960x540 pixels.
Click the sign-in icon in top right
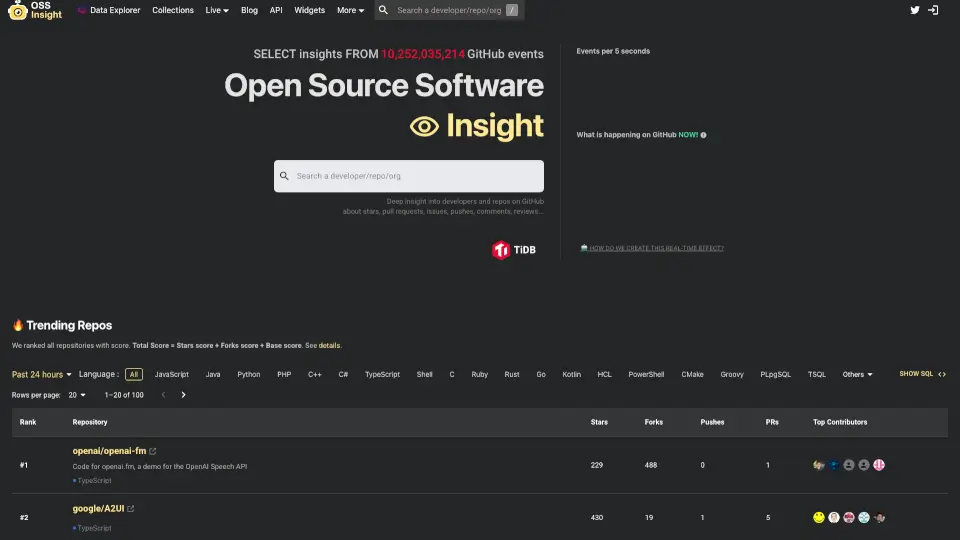(933, 10)
